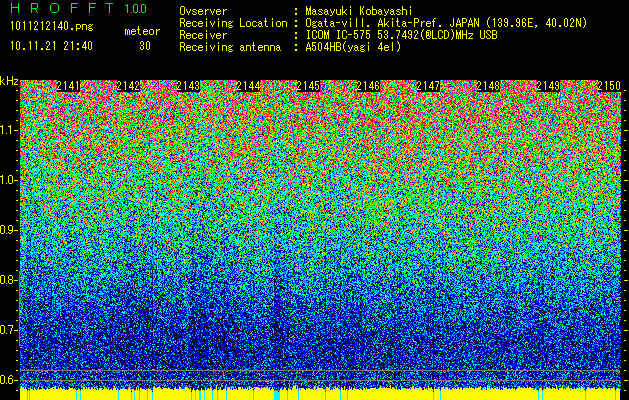The width and height of the screenshot is (629, 400).
Task: Click the meteor count value 30
Action: (145, 46)
